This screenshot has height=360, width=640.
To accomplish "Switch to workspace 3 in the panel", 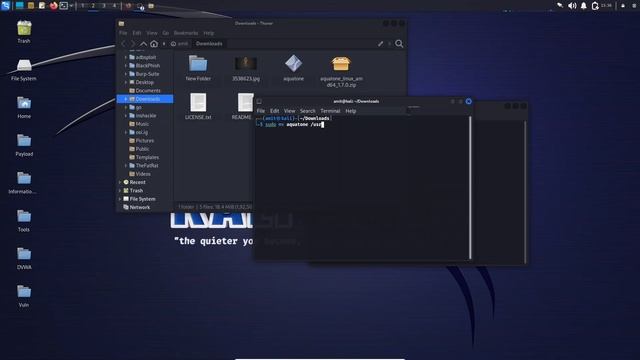I will (x=104, y=6).
